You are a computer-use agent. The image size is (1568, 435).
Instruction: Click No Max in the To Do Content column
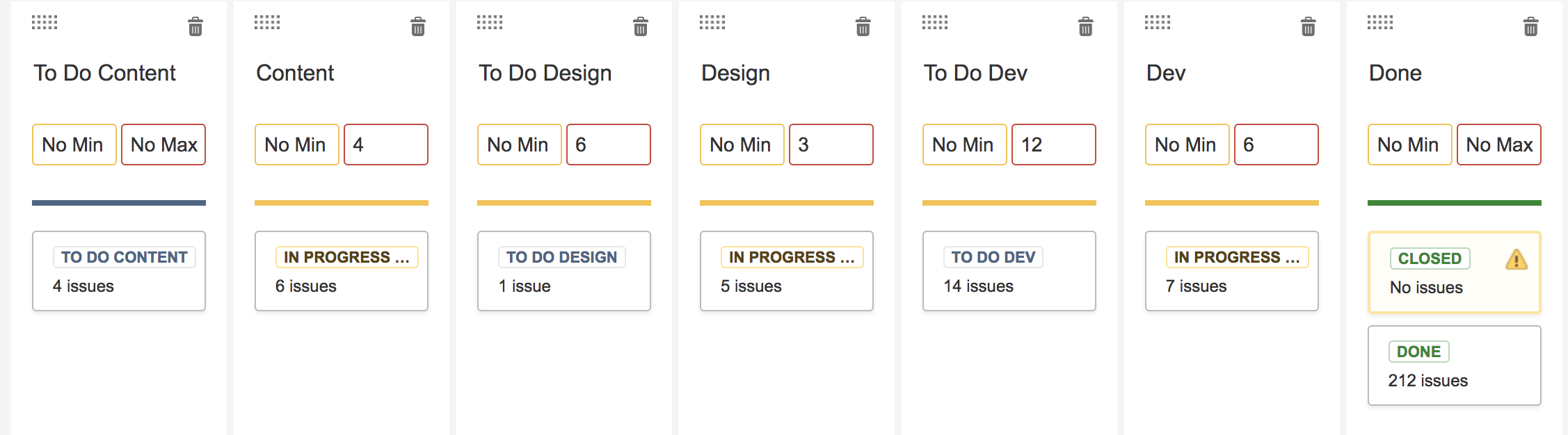click(163, 145)
